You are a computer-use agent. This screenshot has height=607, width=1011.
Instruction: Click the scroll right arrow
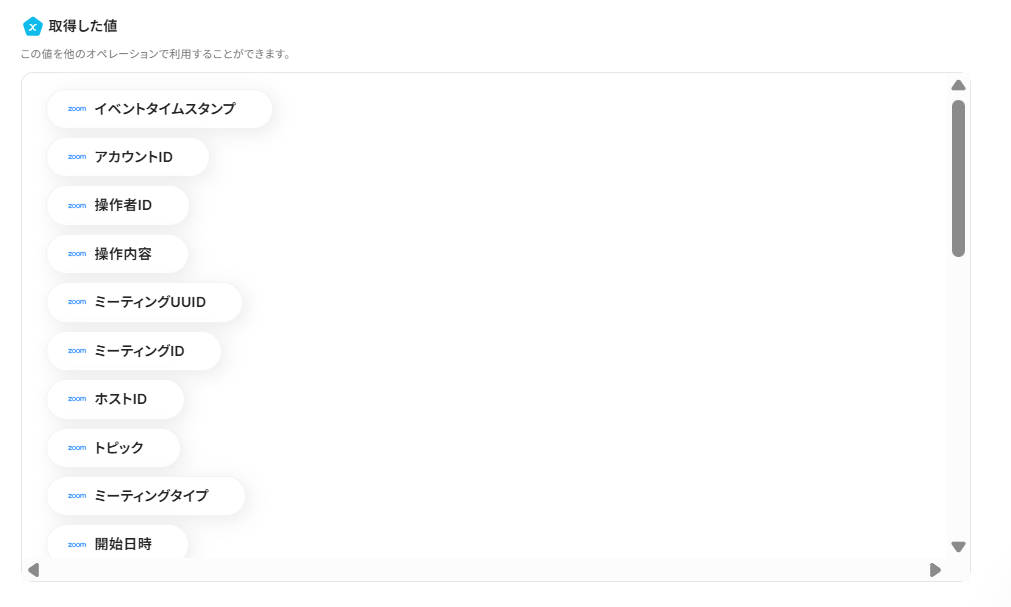coord(935,570)
